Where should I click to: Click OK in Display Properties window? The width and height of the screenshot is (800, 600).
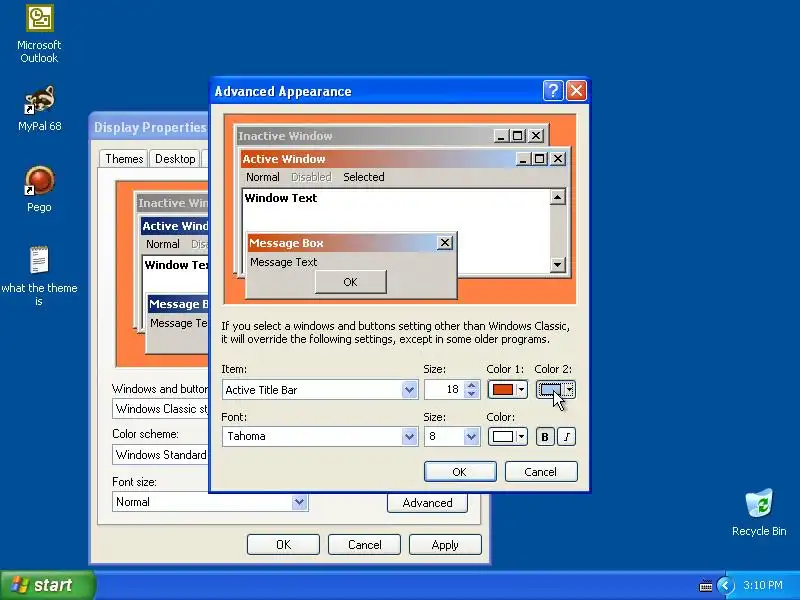(x=283, y=544)
